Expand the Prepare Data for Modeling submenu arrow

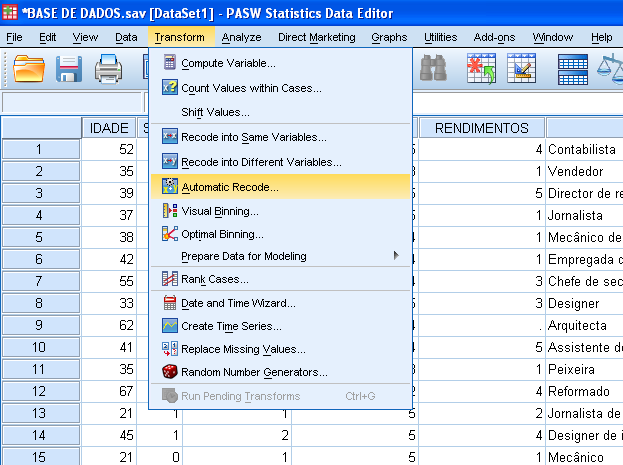tap(396, 255)
